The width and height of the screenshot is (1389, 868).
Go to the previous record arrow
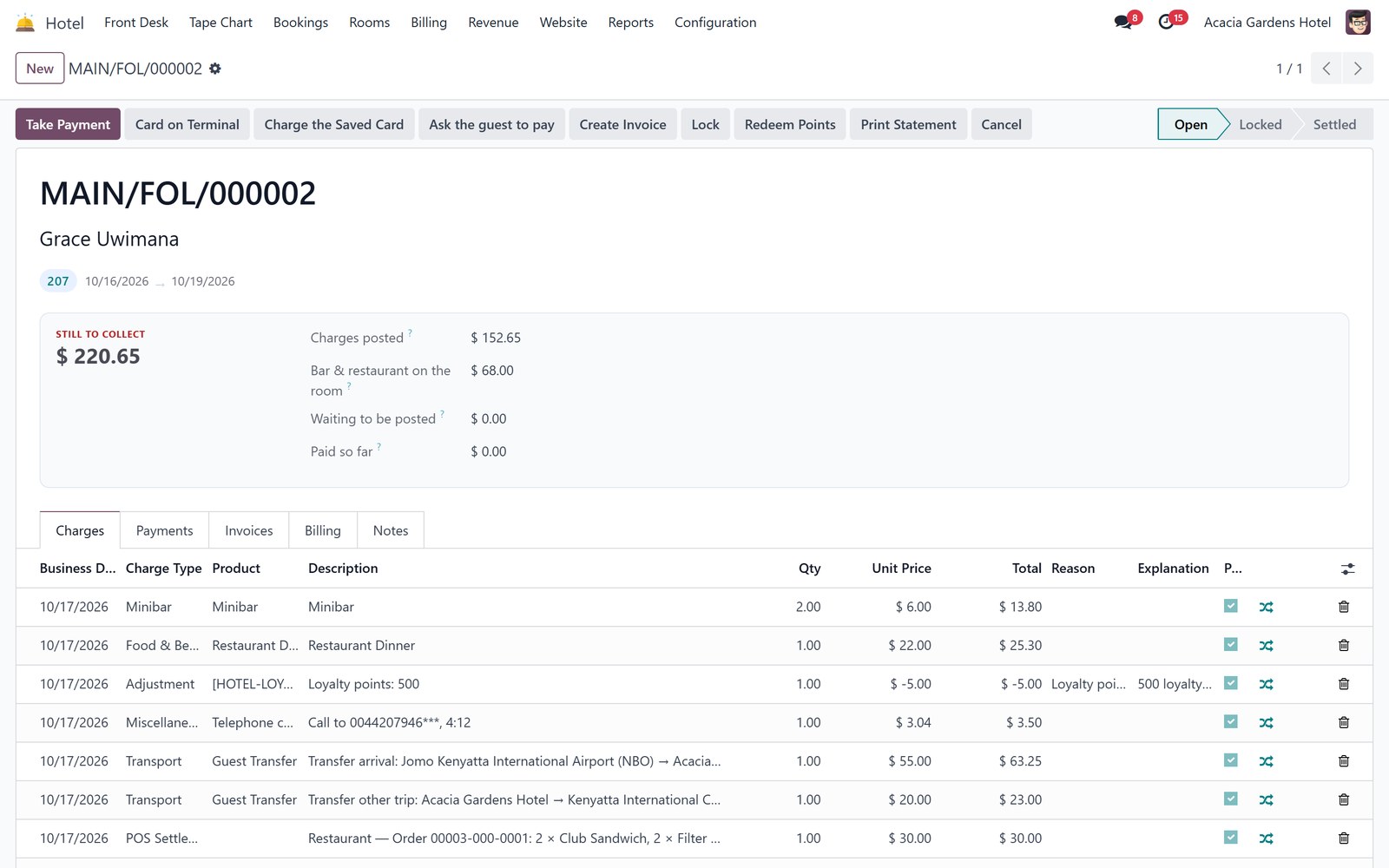pyautogui.click(x=1326, y=69)
